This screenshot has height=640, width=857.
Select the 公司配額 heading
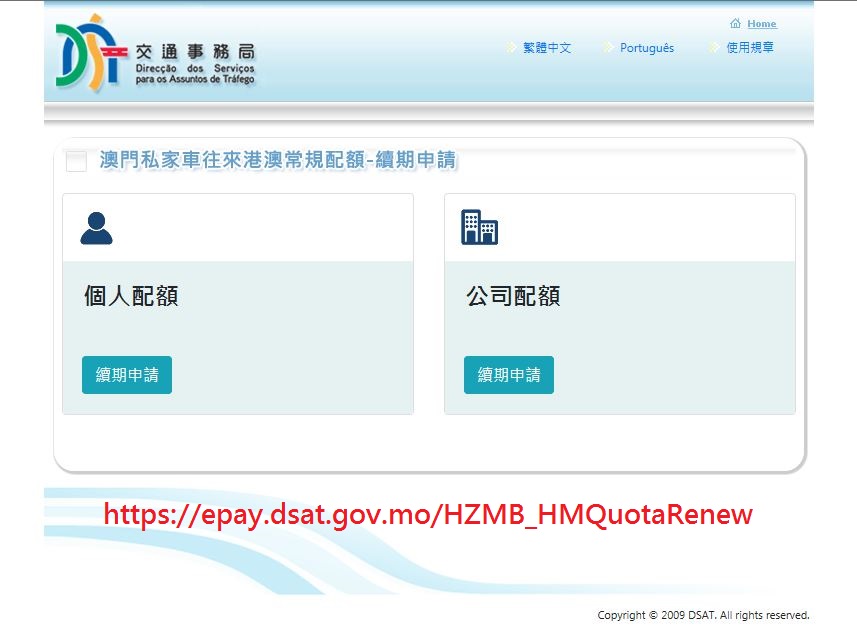tap(513, 296)
